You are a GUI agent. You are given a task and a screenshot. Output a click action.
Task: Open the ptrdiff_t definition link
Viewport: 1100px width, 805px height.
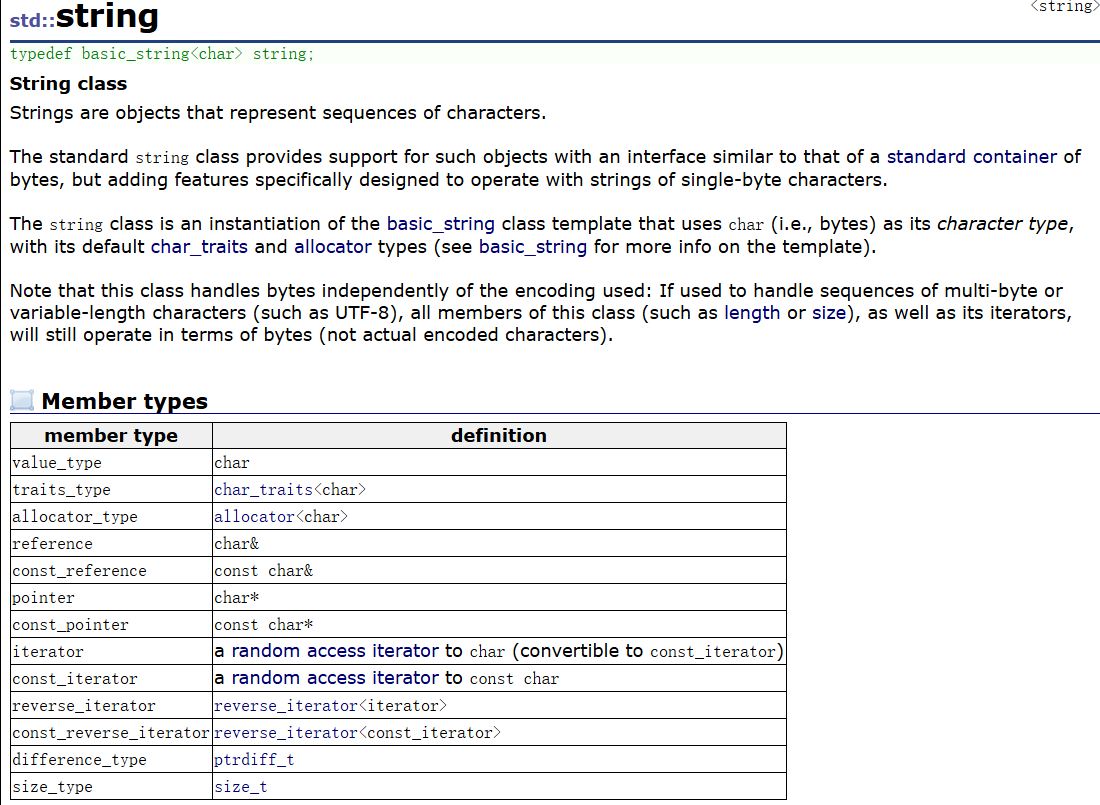click(254, 760)
